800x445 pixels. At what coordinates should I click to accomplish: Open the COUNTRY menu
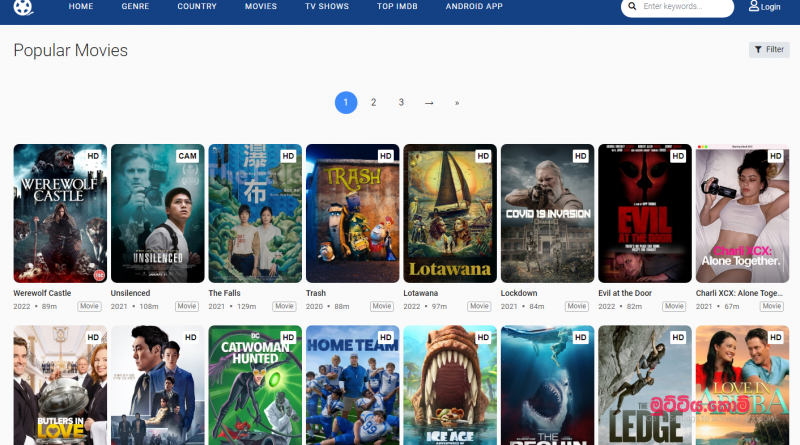[197, 7]
